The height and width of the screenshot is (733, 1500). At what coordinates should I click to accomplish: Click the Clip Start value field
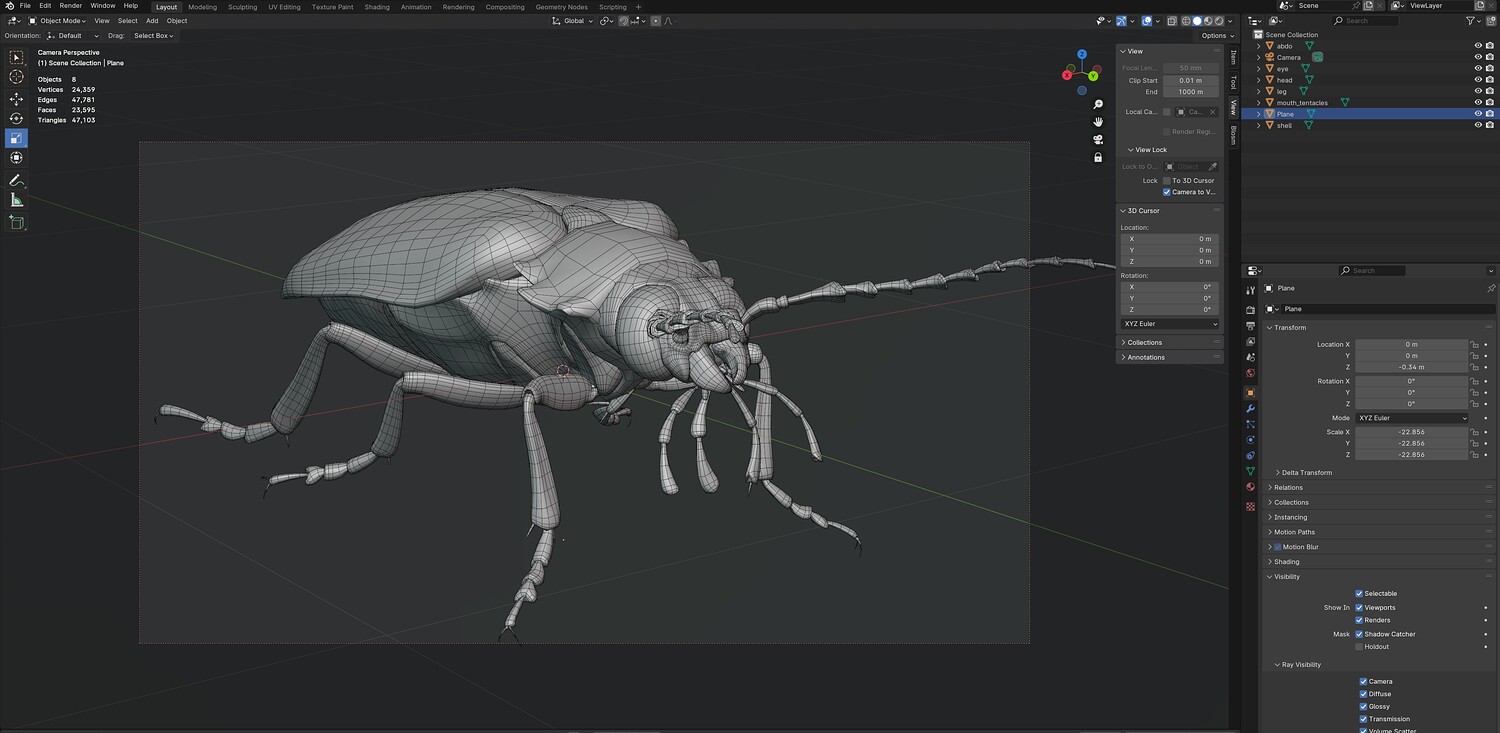pos(1190,80)
